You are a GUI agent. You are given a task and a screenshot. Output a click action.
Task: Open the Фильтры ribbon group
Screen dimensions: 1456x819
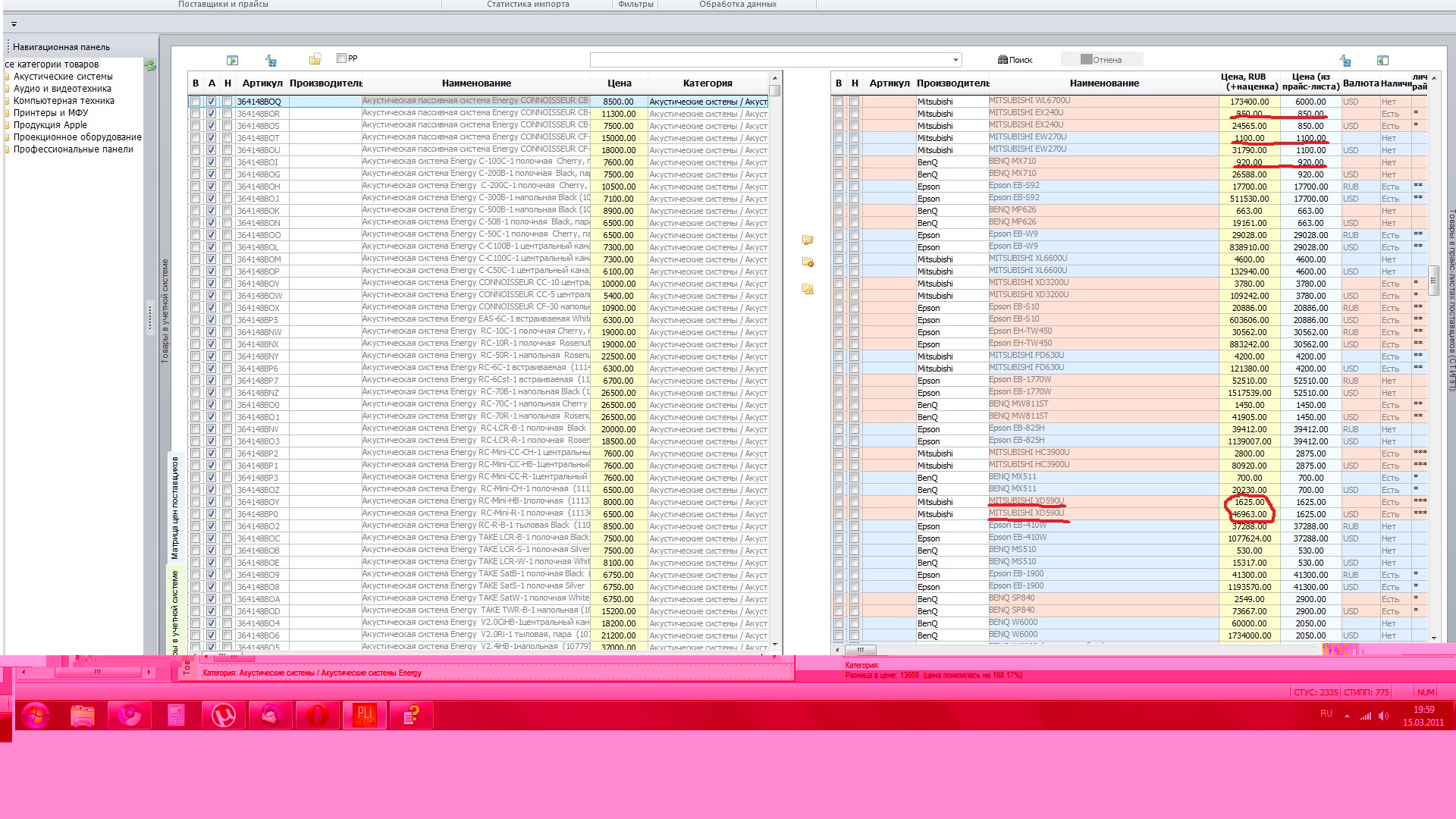[635, 5]
